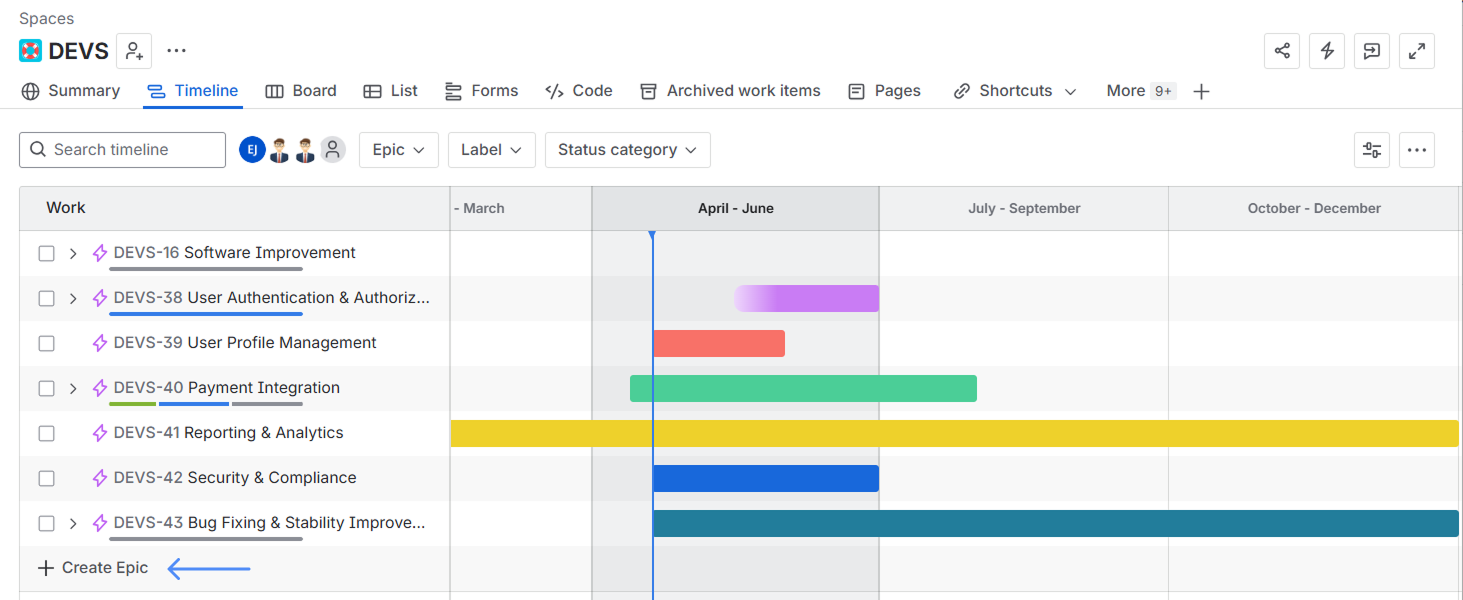The height and width of the screenshot is (600, 1463).
Task: Select the Timeline tab
Action: point(193,91)
